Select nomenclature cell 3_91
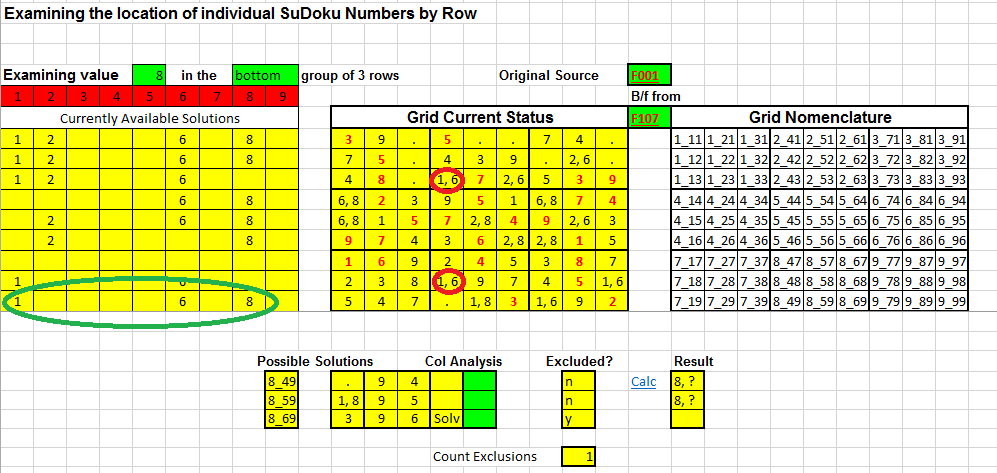The image size is (997, 473). [952, 139]
